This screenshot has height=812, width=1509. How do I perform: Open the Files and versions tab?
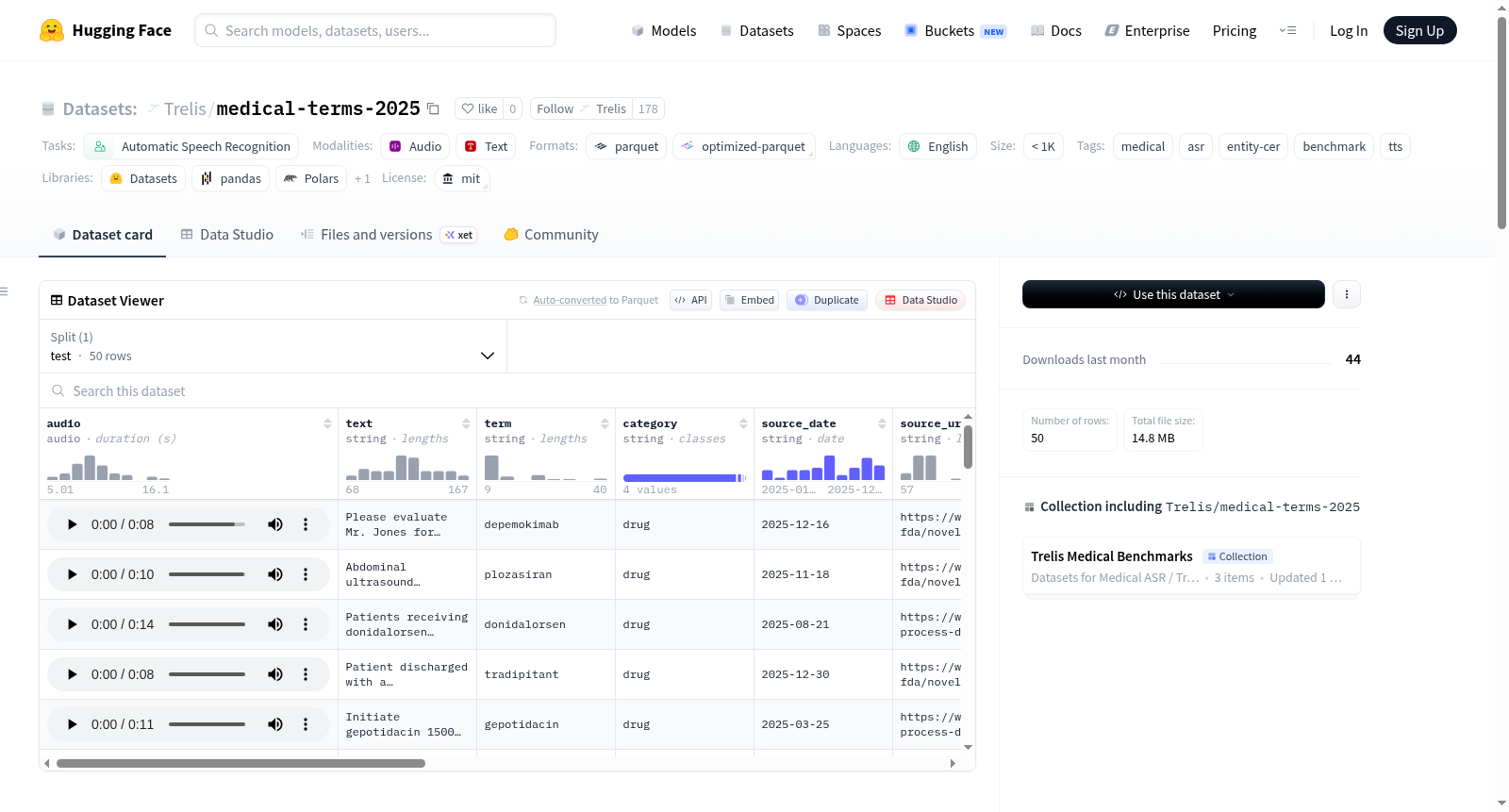[x=389, y=235]
